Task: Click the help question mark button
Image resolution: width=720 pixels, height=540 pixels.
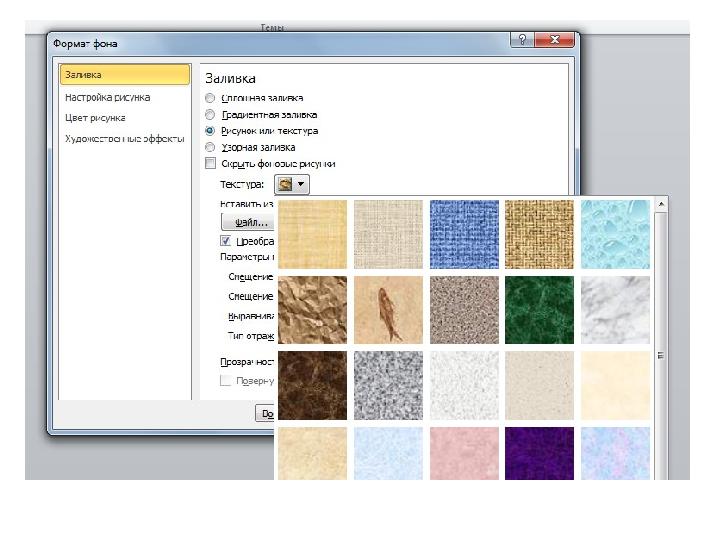Action: coord(522,39)
